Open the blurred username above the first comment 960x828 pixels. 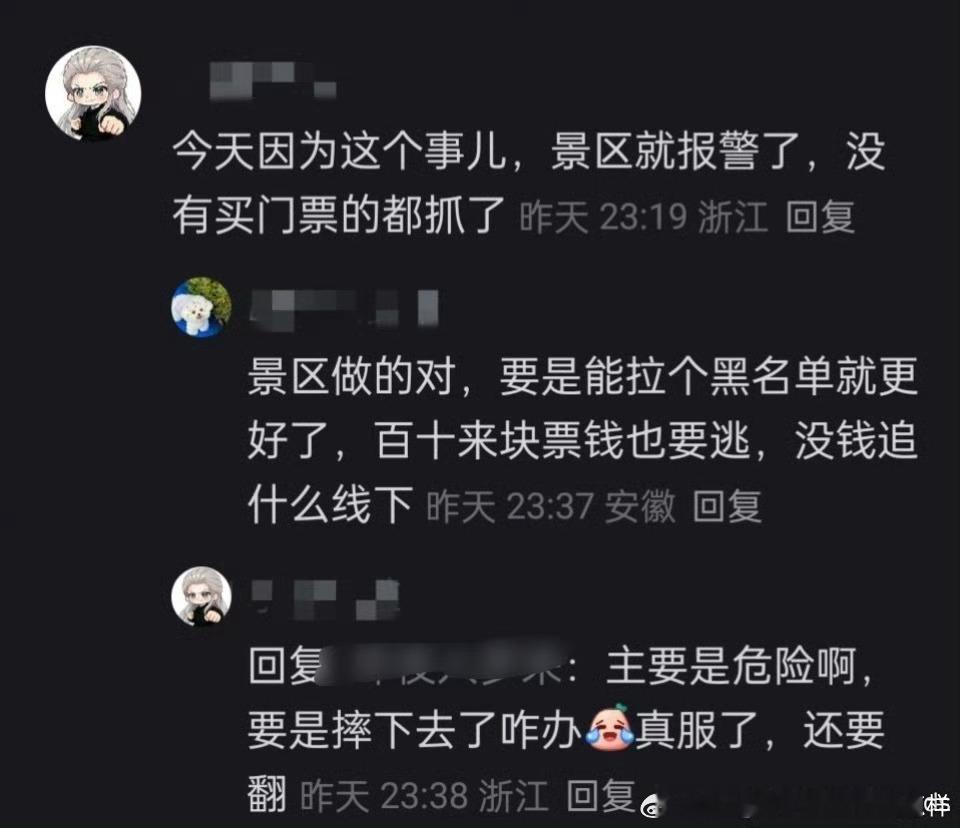pyautogui.click(x=273, y=80)
